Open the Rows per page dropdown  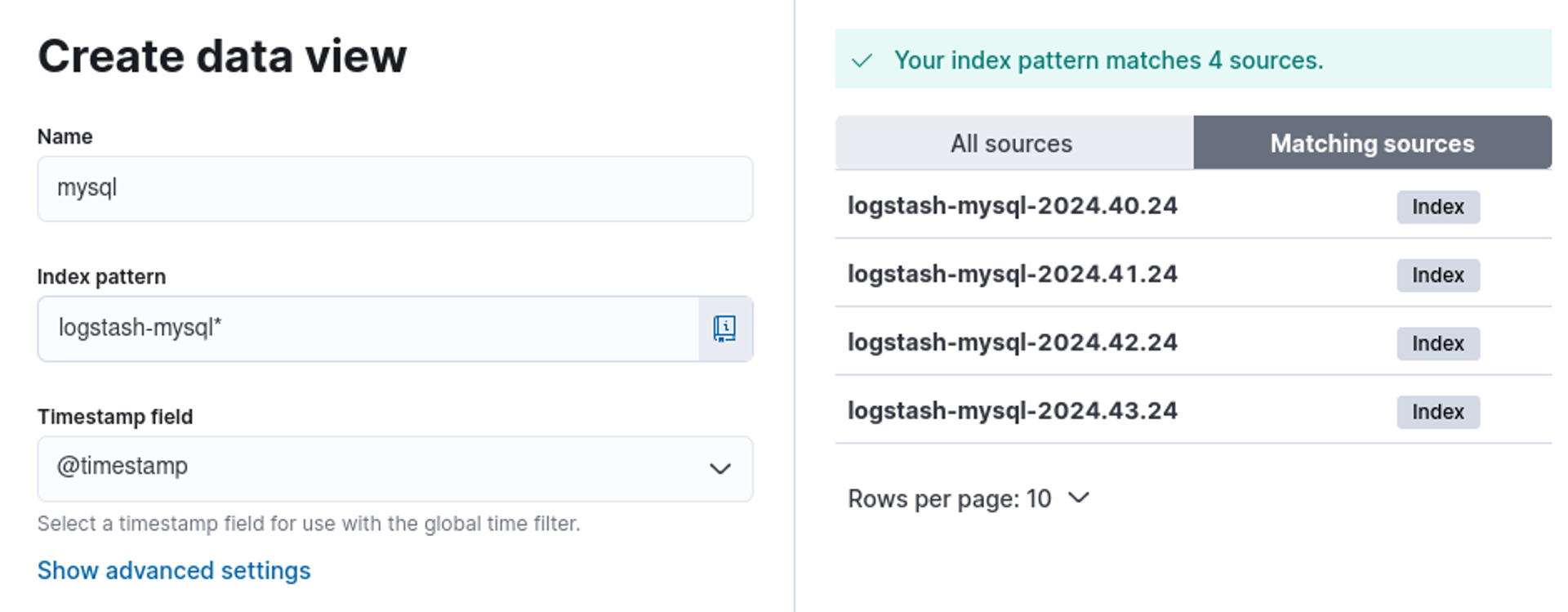point(969,498)
